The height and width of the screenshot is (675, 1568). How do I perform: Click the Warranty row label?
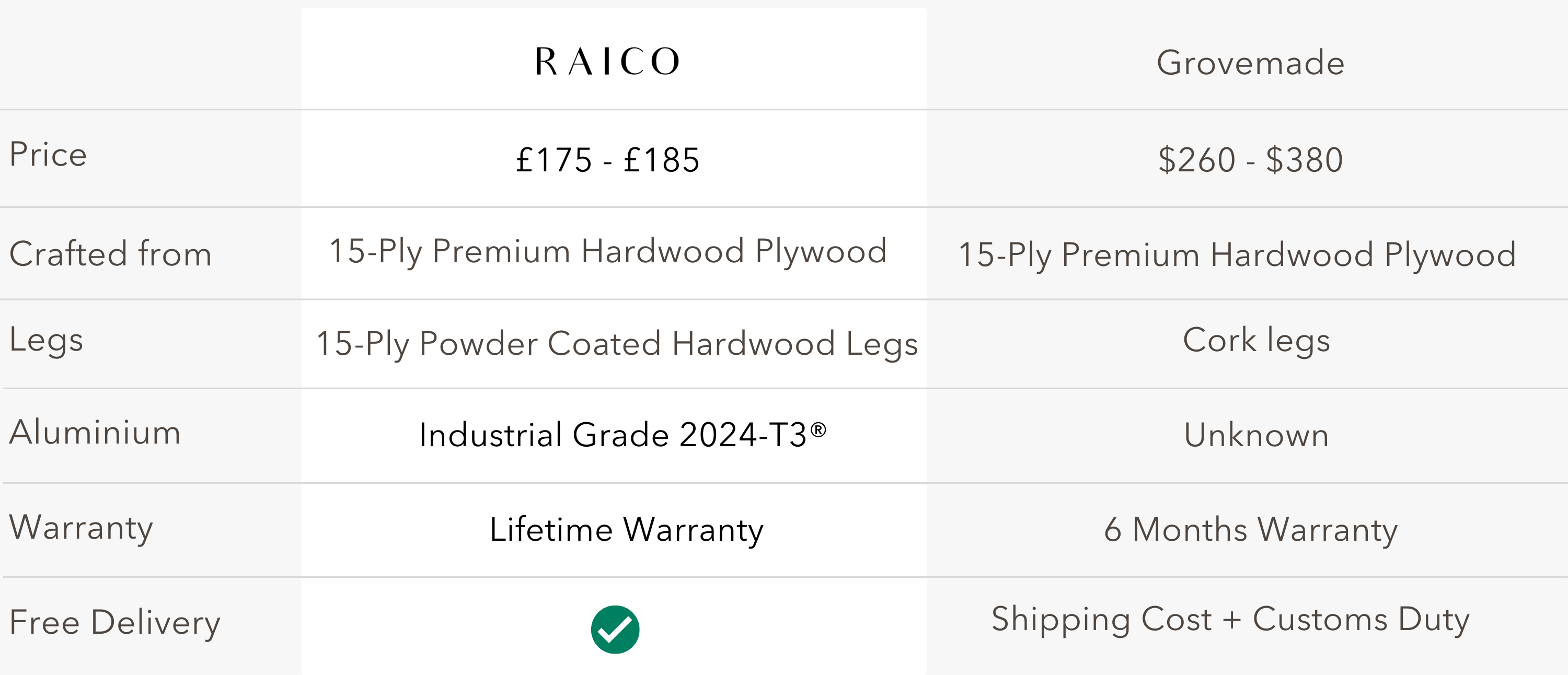point(81,528)
